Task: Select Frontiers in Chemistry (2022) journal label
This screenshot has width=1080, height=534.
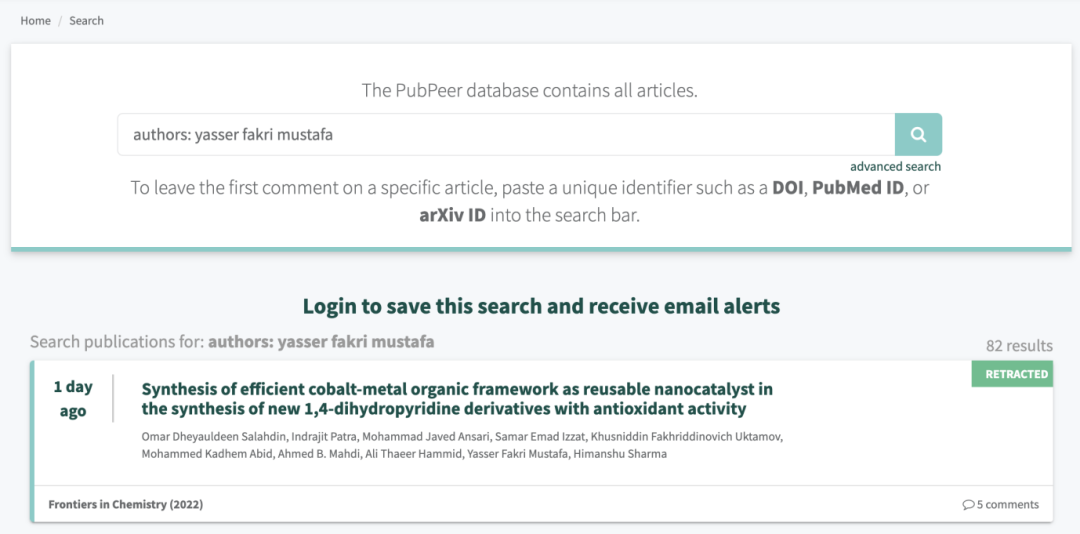Action: 126,504
